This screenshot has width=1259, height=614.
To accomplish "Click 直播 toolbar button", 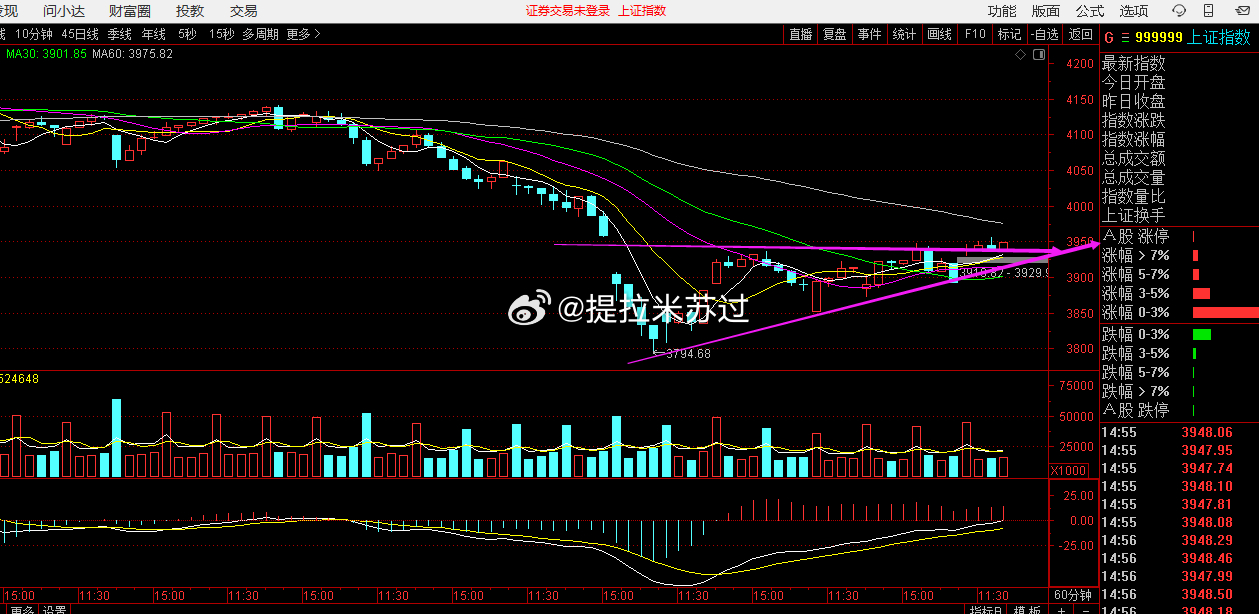I will click(x=800, y=34).
